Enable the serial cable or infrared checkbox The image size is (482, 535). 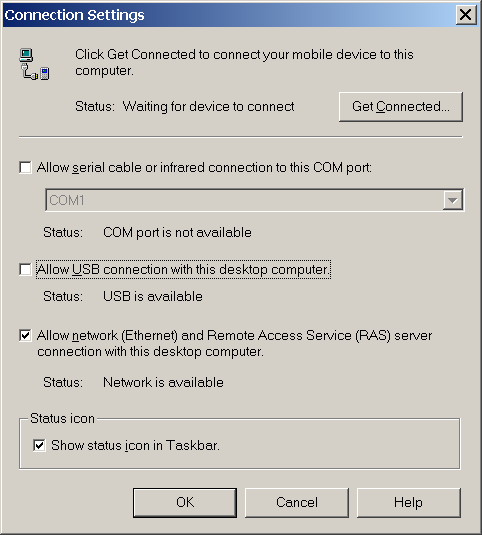[x=25, y=168]
